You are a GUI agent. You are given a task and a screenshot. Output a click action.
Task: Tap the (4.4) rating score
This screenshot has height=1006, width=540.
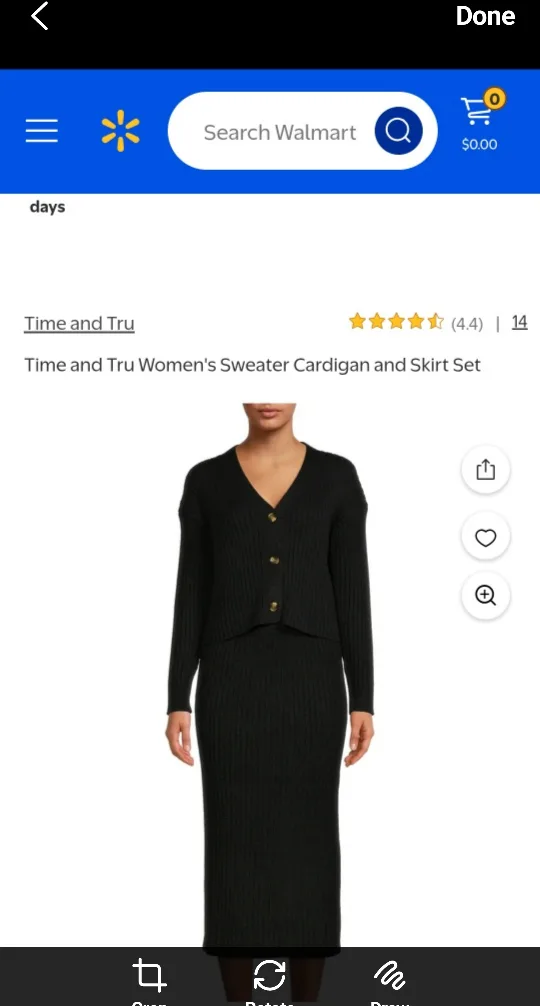coord(467,323)
